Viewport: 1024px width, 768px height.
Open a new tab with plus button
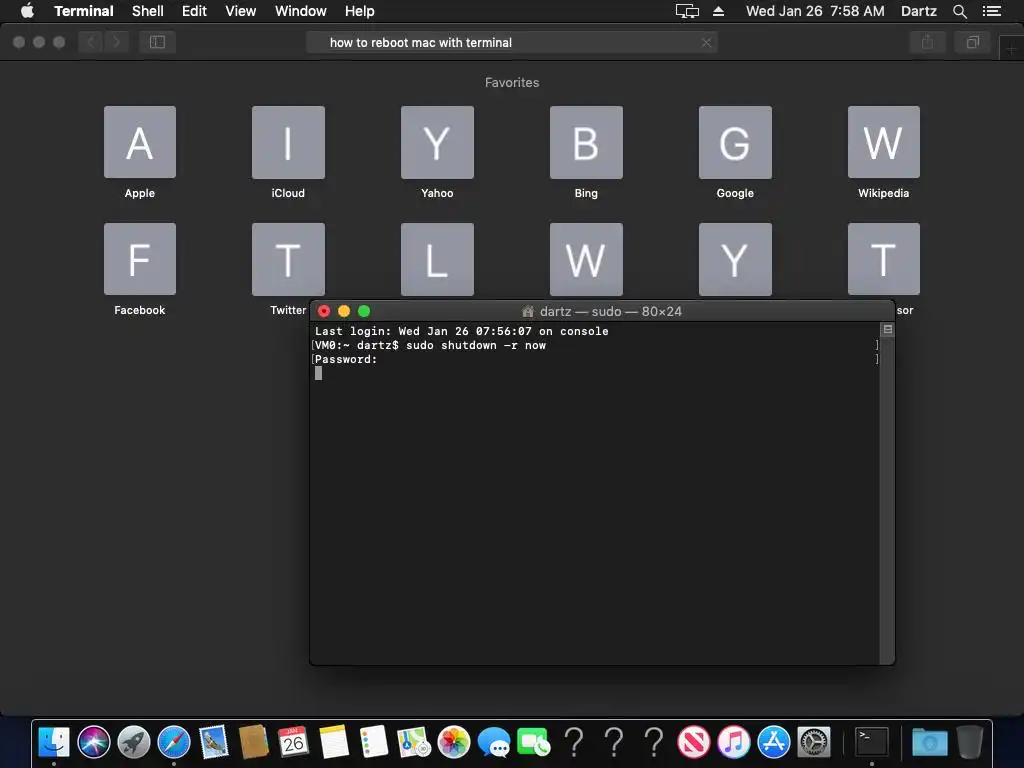tap(1011, 48)
